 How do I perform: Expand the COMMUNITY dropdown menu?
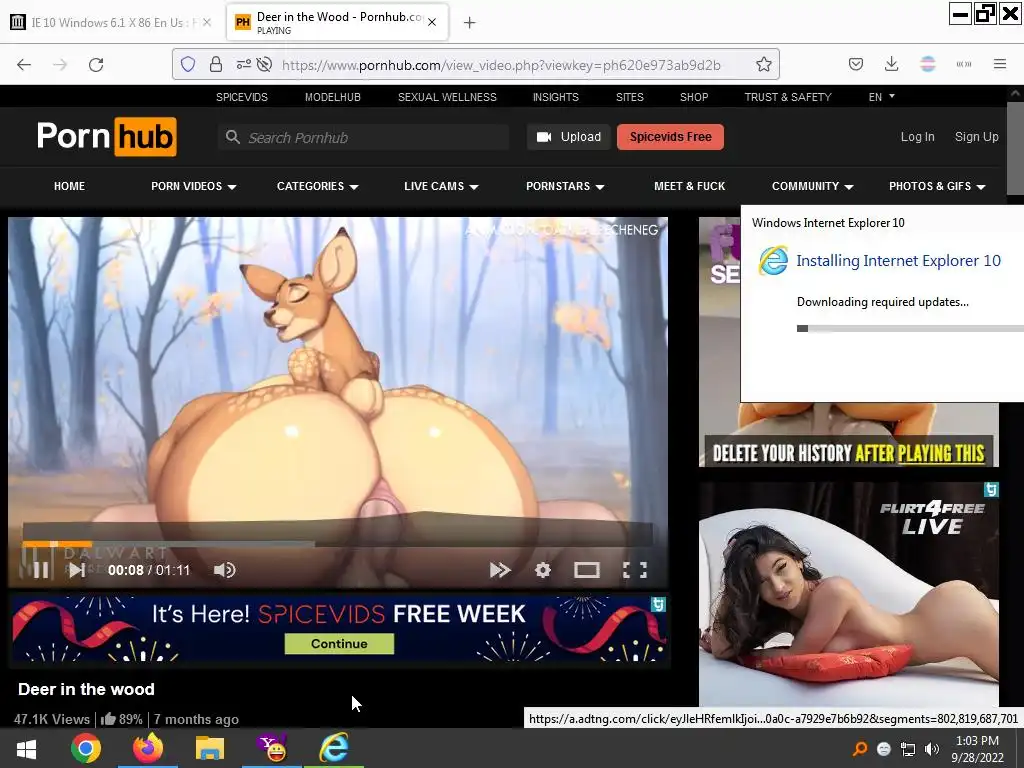812,186
